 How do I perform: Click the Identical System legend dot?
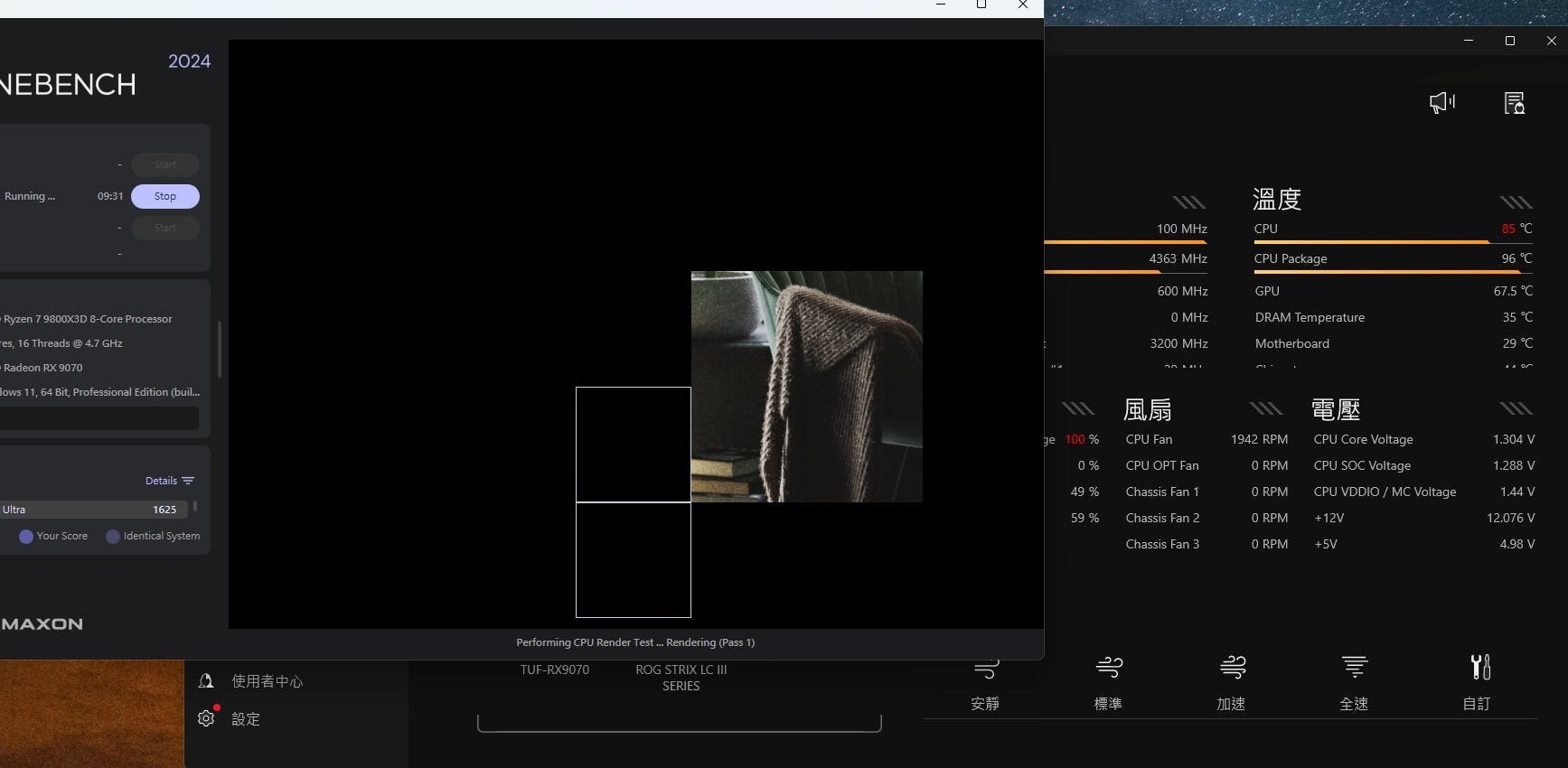point(113,537)
